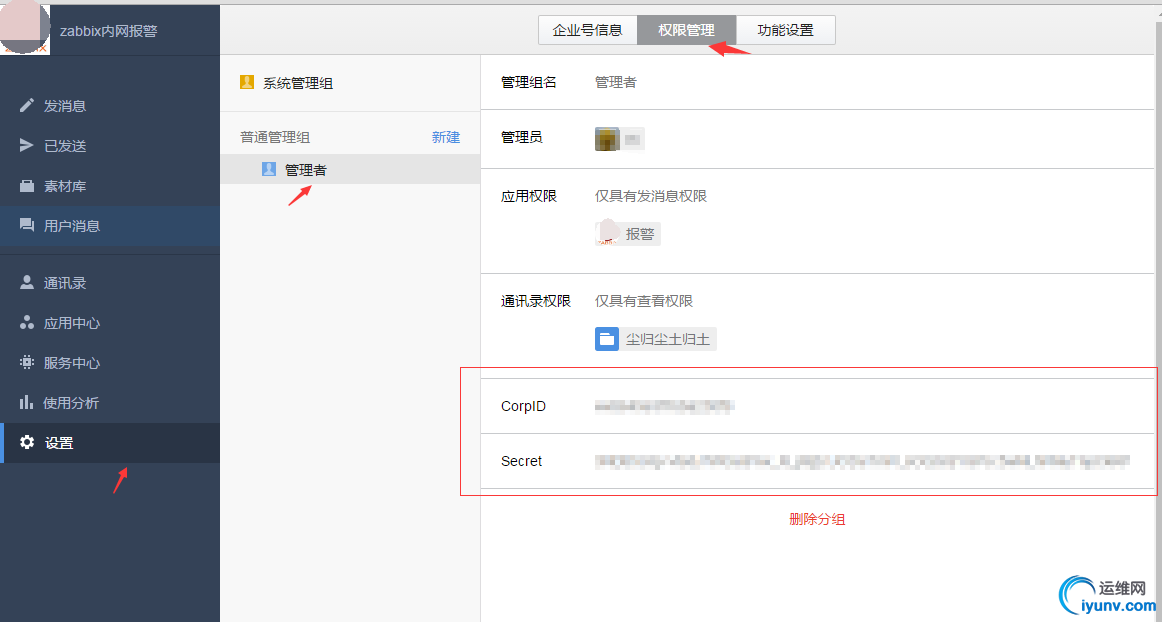
Task: Click the 报警 application tag
Action: click(x=628, y=234)
